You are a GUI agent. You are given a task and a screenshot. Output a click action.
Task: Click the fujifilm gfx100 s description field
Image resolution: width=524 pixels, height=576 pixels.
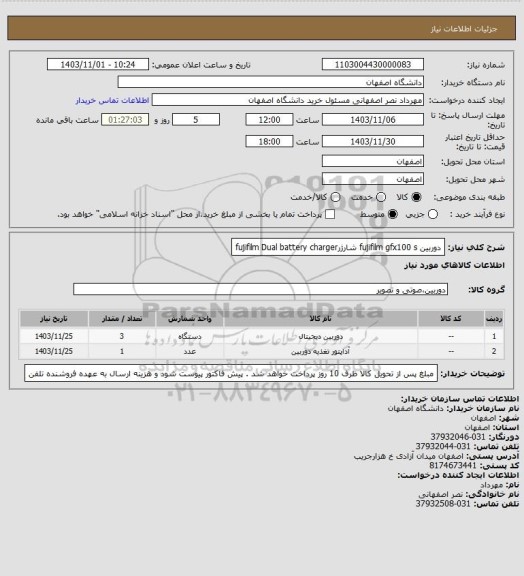coord(338,247)
